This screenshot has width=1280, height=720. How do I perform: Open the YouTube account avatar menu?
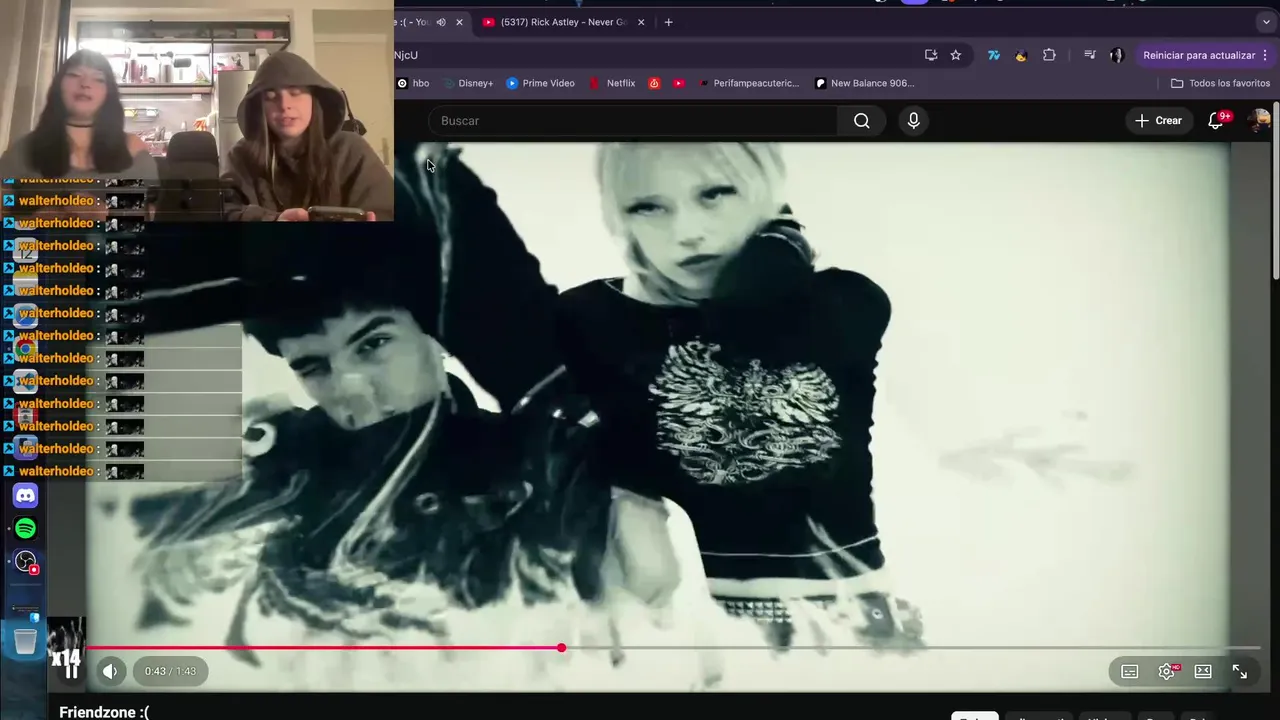(x=1259, y=121)
